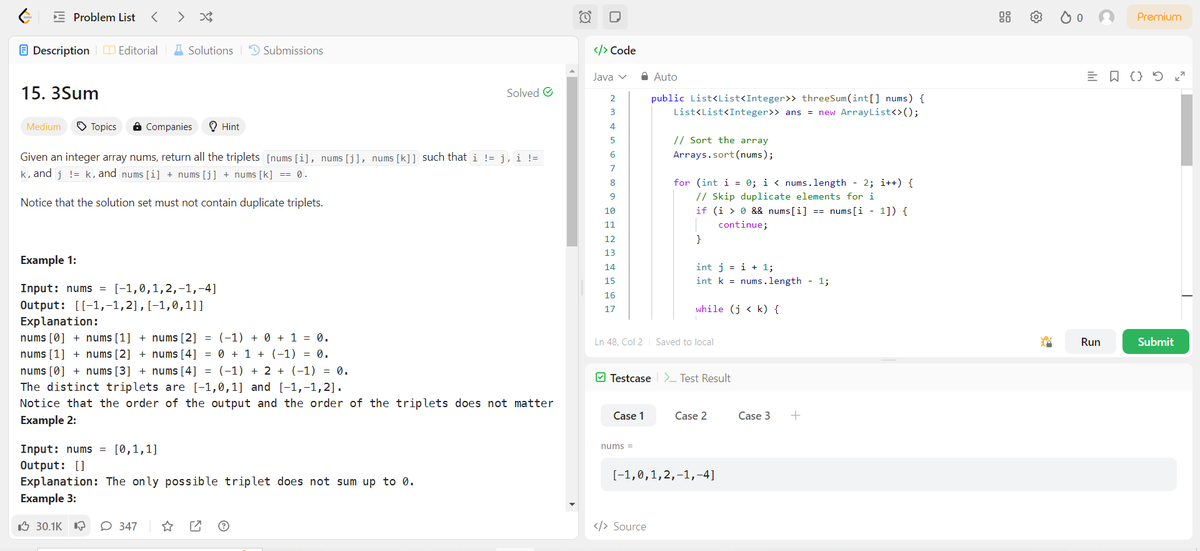Click the 'Saved to local' status text
The height and width of the screenshot is (551, 1200).
pyautogui.click(x=685, y=342)
